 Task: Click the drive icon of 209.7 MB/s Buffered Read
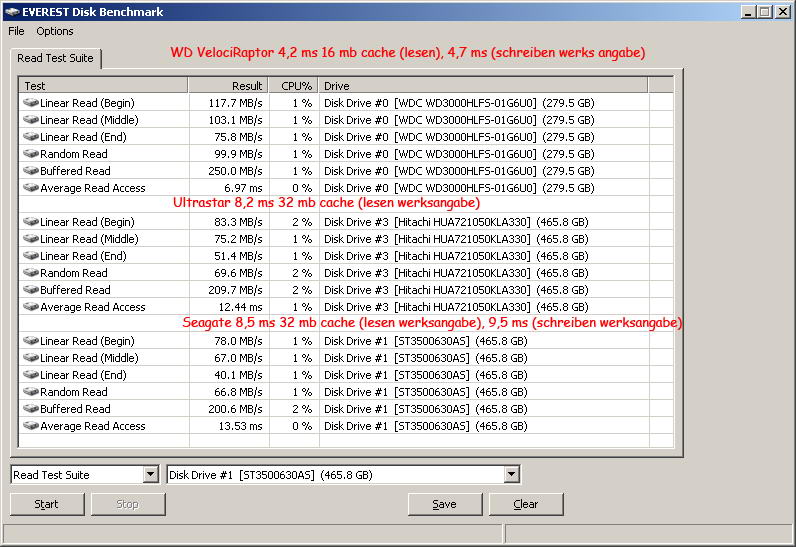[31, 290]
